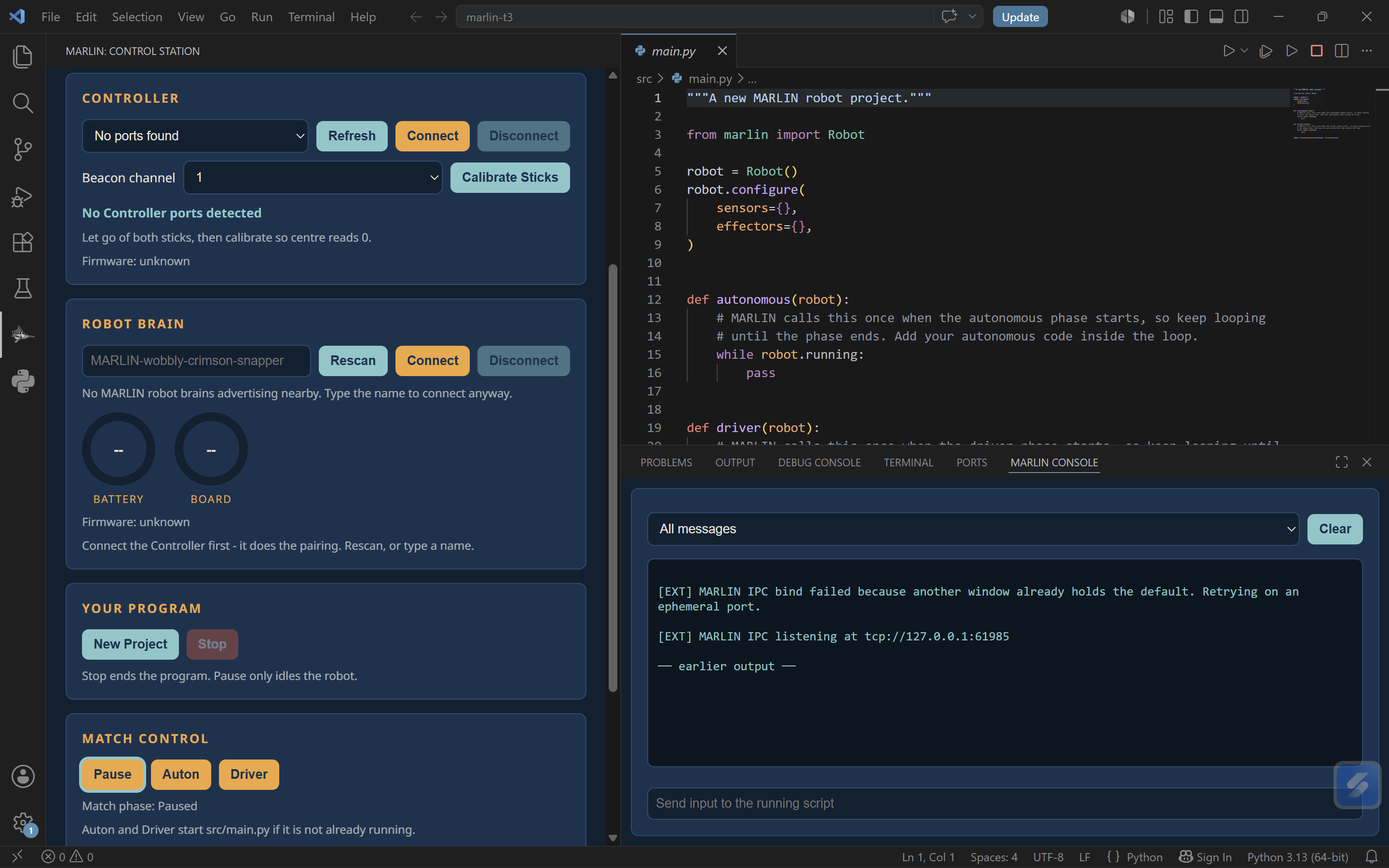Open the controller ports dropdown
This screenshot has height=868, width=1389.
[195, 136]
